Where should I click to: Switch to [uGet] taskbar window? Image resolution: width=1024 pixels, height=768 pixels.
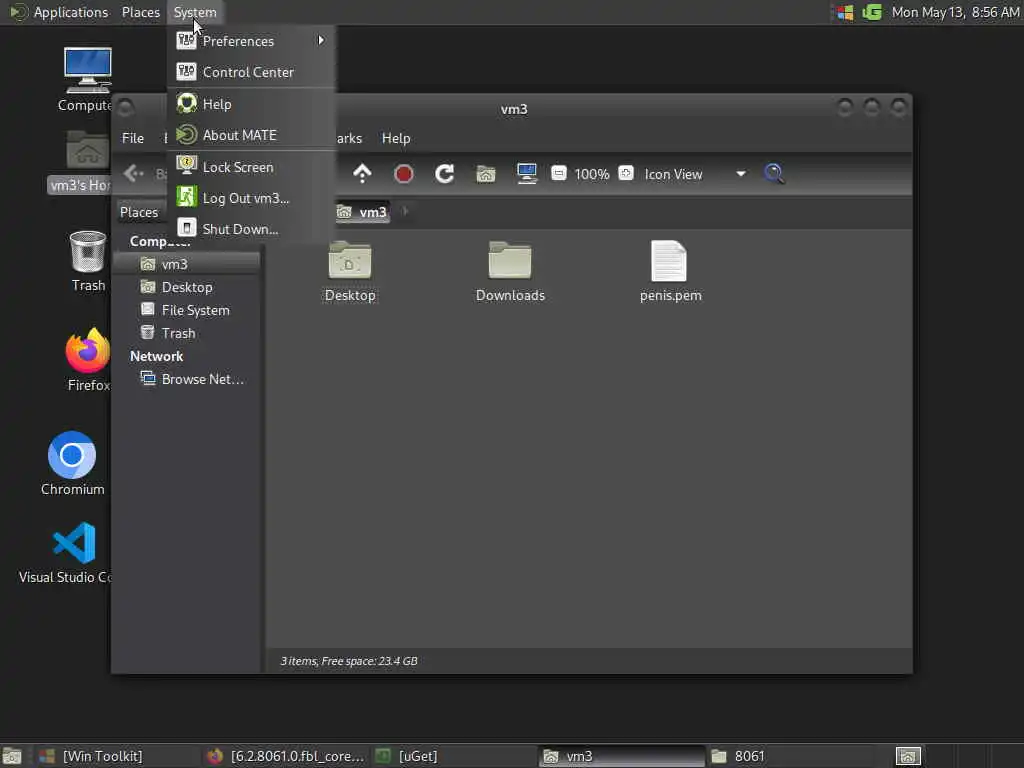point(454,756)
